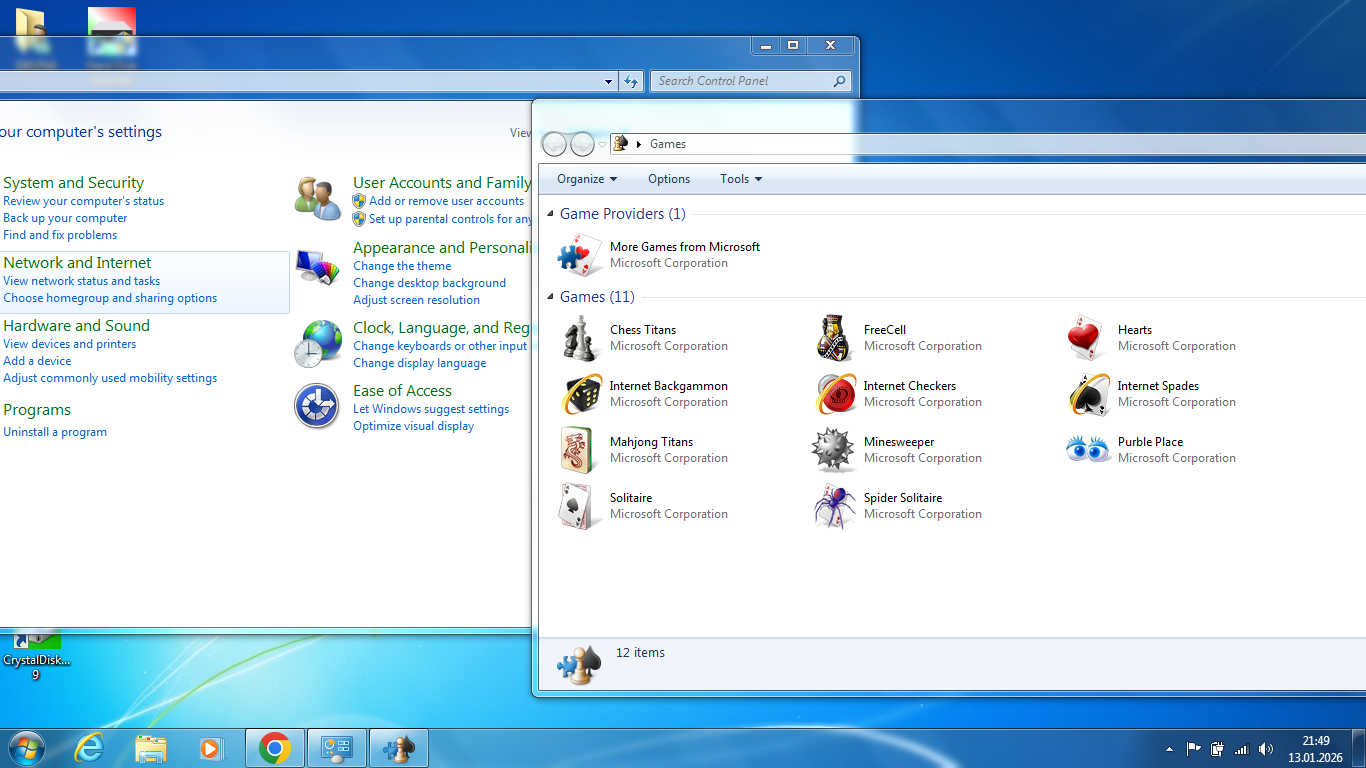
Task: Open the Internet Backgammon dice icon
Action: (581, 394)
